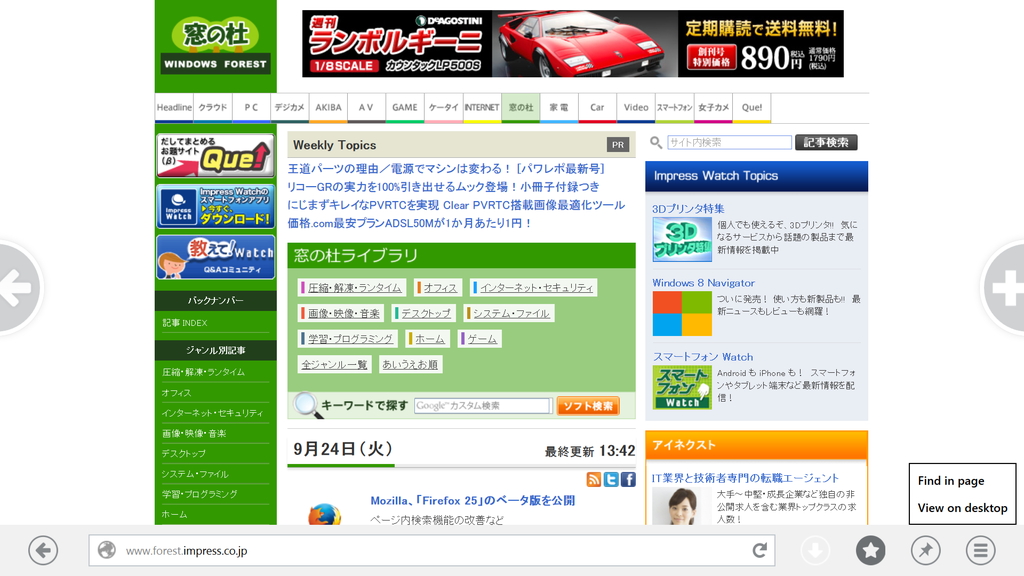1024x576 pixels.
Task: Open the スマートフォン Watch thumbnail
Action: coord(682,387)
